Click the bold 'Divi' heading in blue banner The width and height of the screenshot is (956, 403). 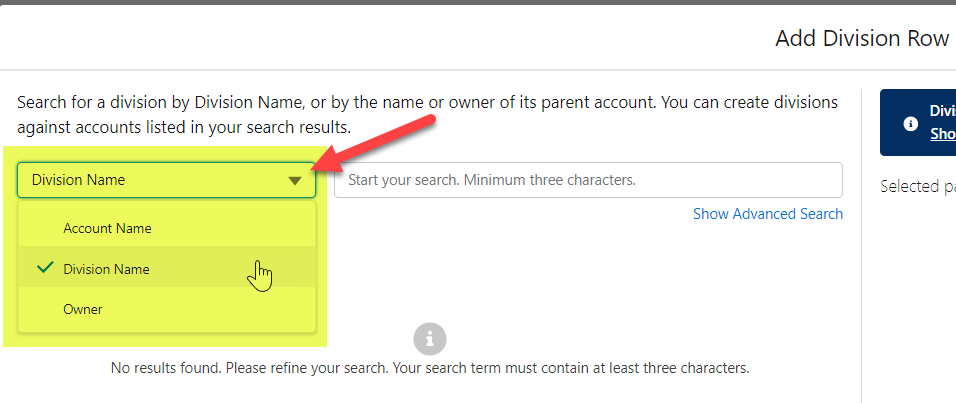pyautogui.click(x=942, y=111)
